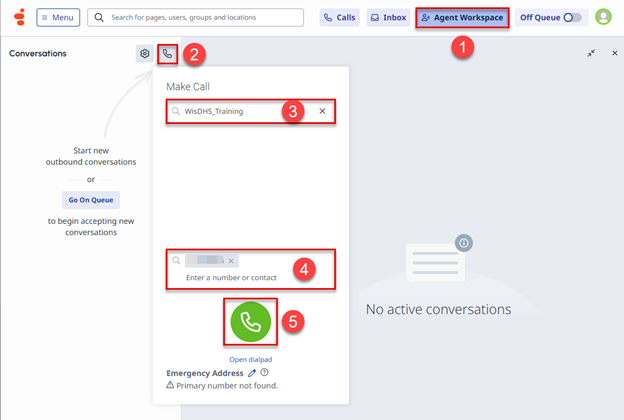The image size is (624, 420).
Task: Toggle the Off Queue switch
Action: pyautogui.click(x=573, y=18)
